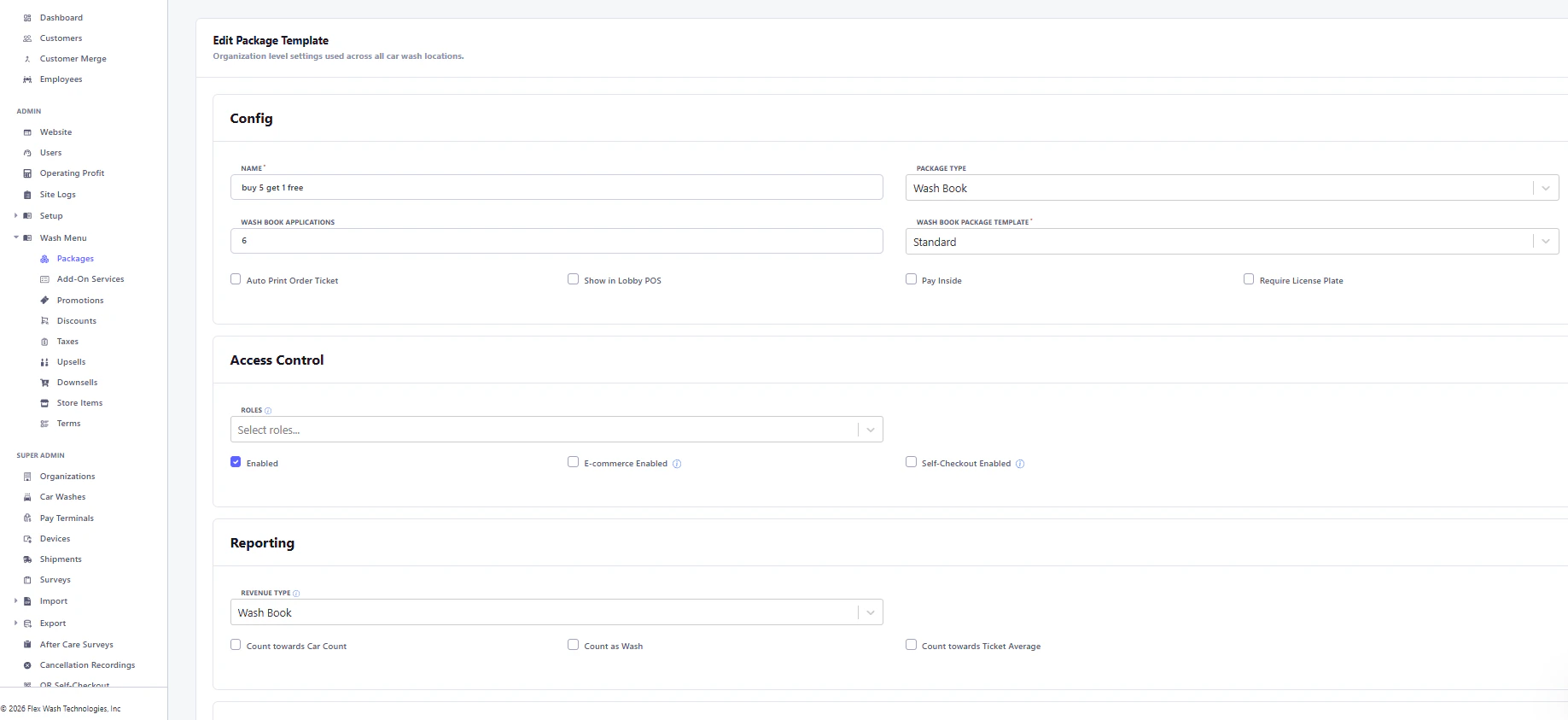Collapse the Wash Menu group
The width and height of the screenshot is (1568, 720).
click(x=15, y=238)
